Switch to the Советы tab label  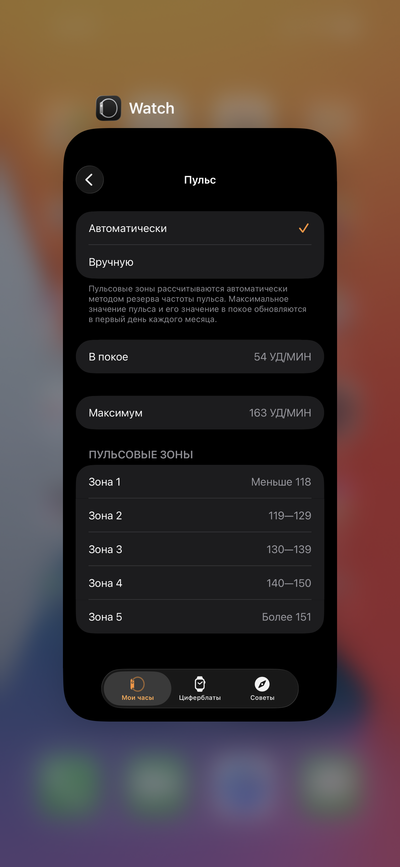coord(262,698)
